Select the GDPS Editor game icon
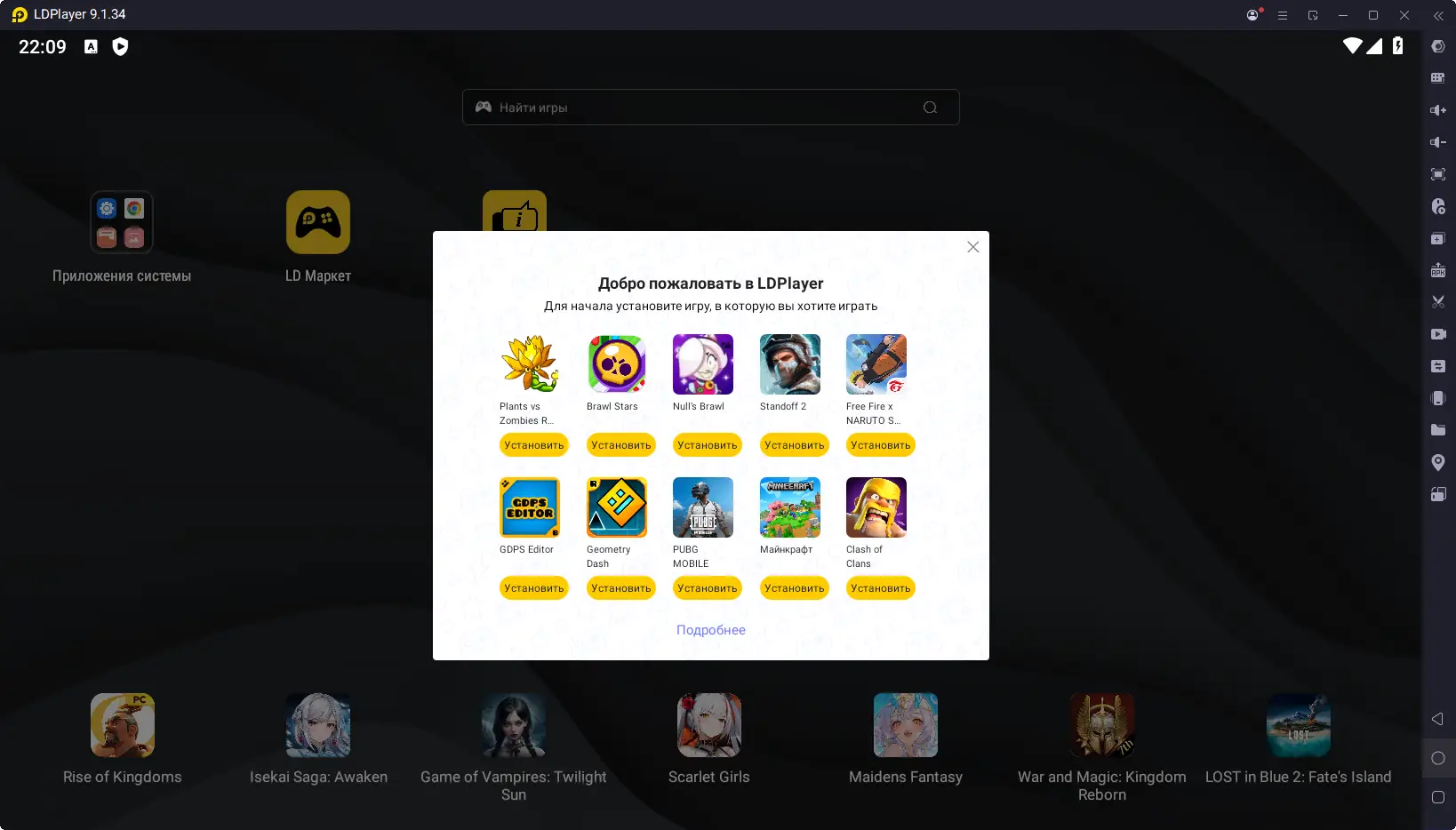The image size is (1456, 830). [x=530, y=507]
